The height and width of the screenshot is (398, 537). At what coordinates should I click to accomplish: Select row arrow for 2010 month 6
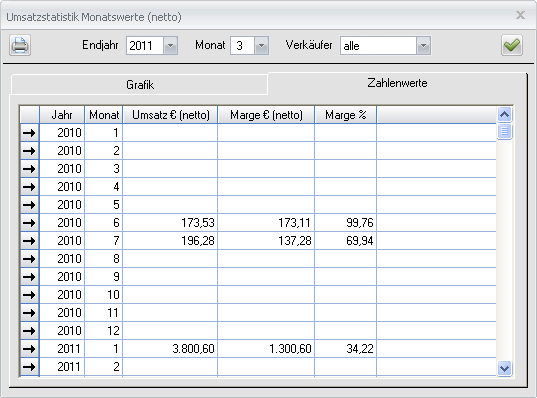click(x=29, y=223)
